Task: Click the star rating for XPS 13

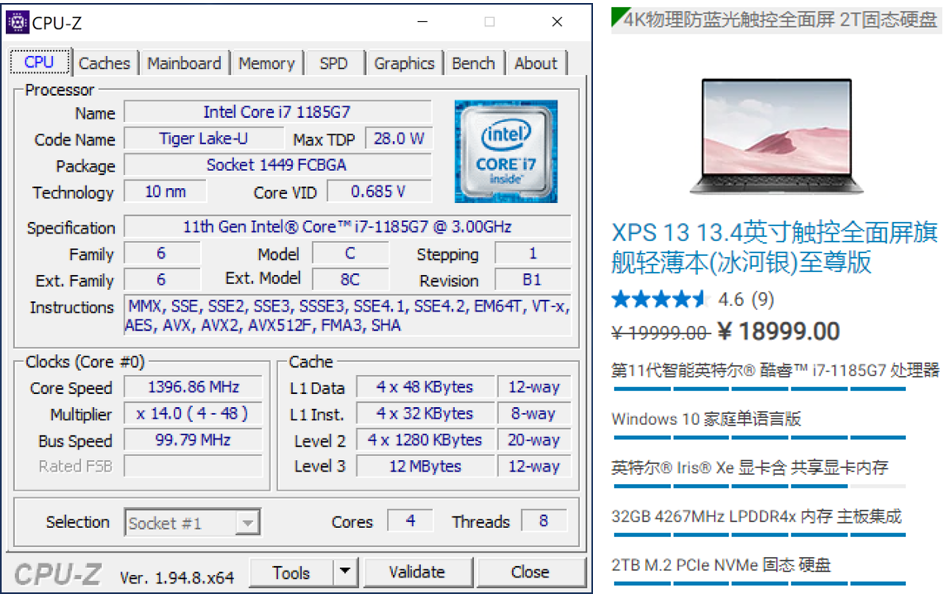Action: click(659, 299)
